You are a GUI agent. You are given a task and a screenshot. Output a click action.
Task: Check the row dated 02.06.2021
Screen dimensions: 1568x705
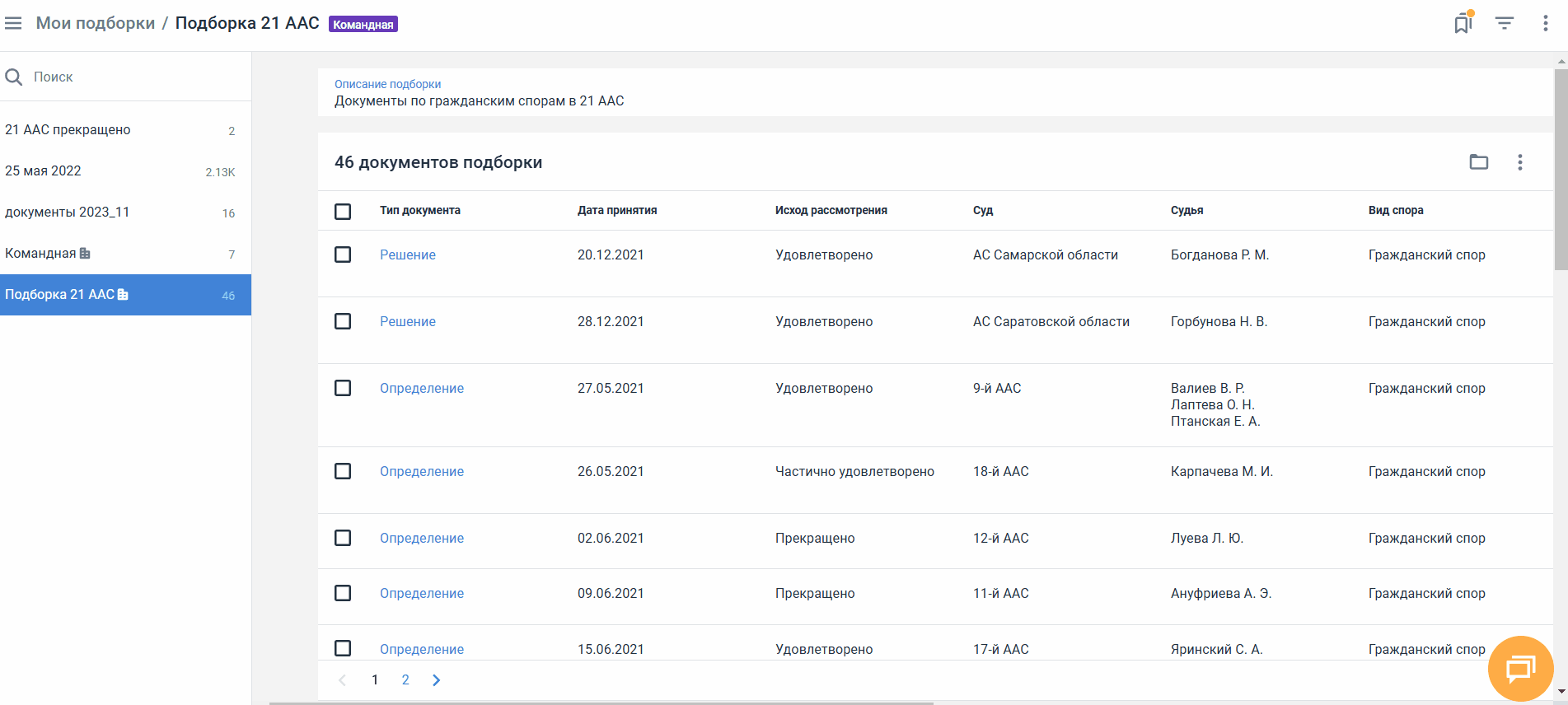343,538
